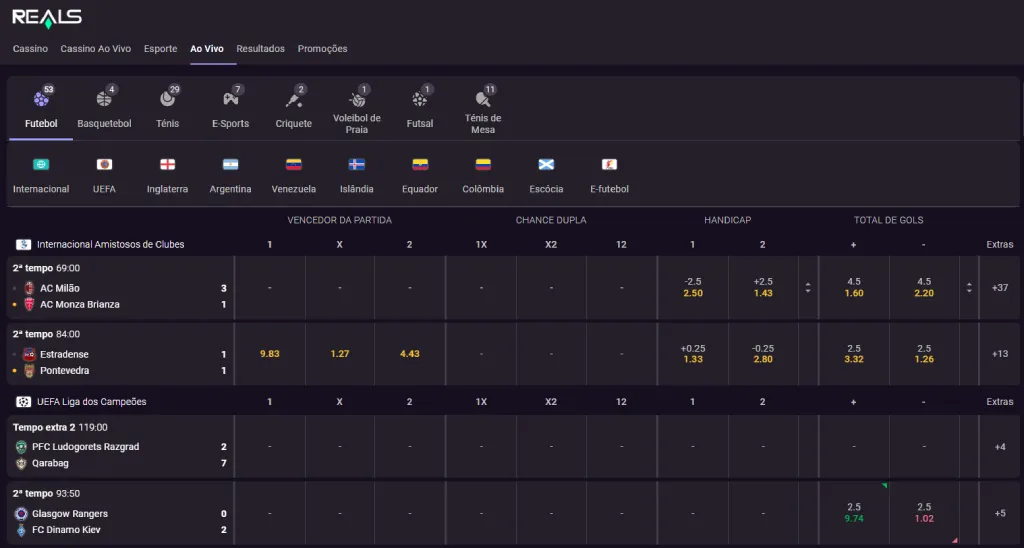
Task: Pick over 2.5 goals at 9.74
Action: coord(853,513)
